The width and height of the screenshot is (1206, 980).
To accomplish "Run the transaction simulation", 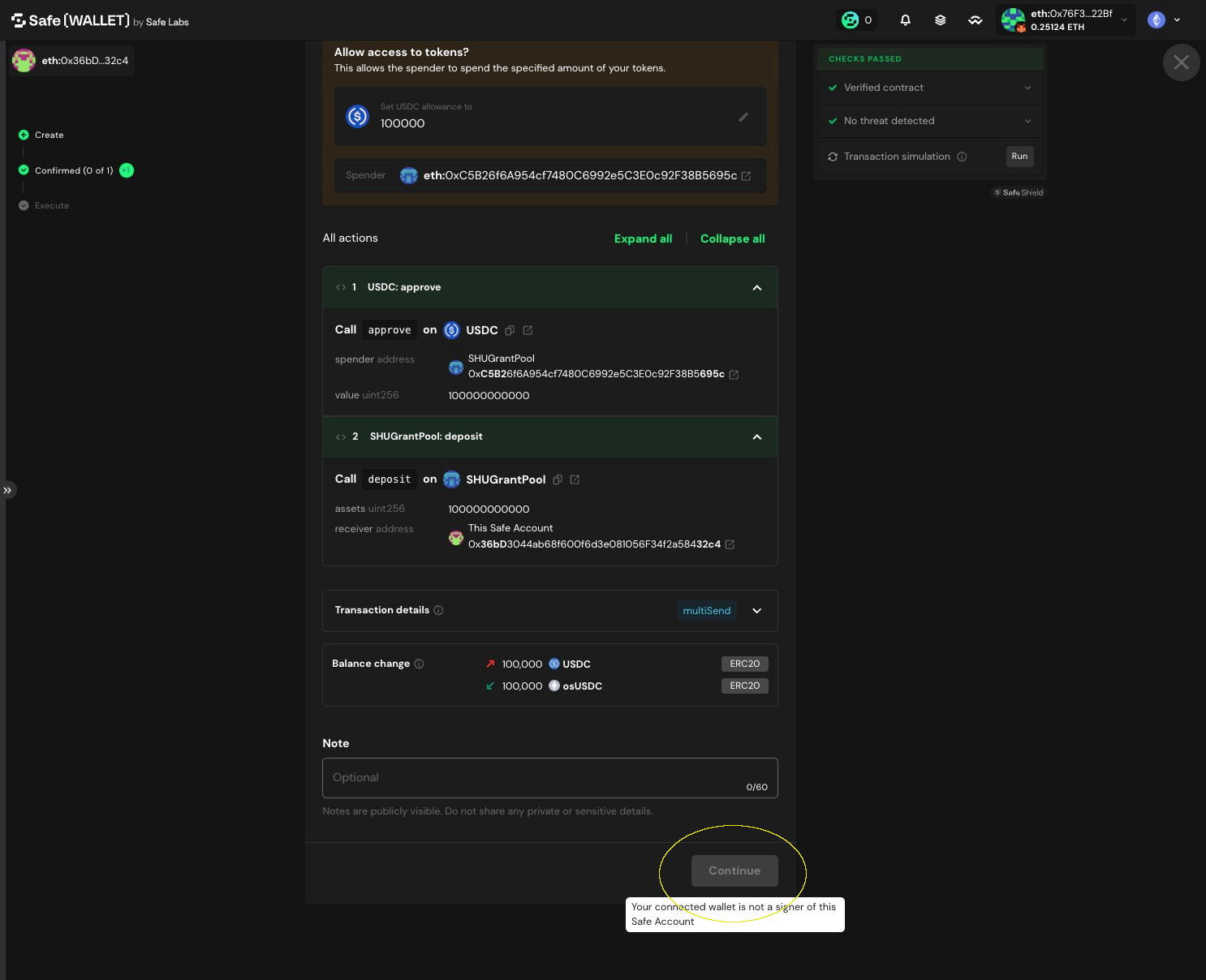I will [x=1020, y=157].
